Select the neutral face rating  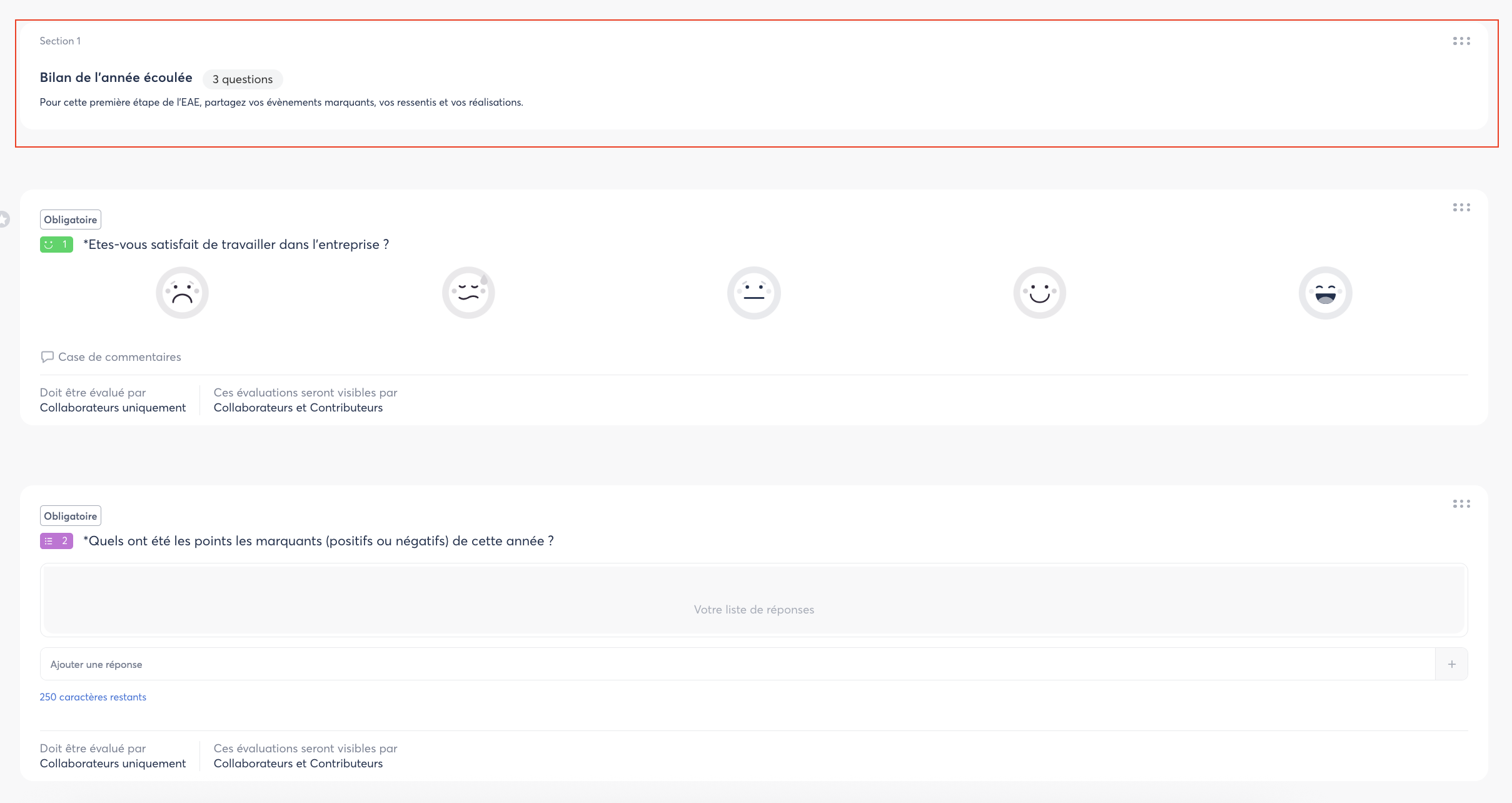click(753, 293)
